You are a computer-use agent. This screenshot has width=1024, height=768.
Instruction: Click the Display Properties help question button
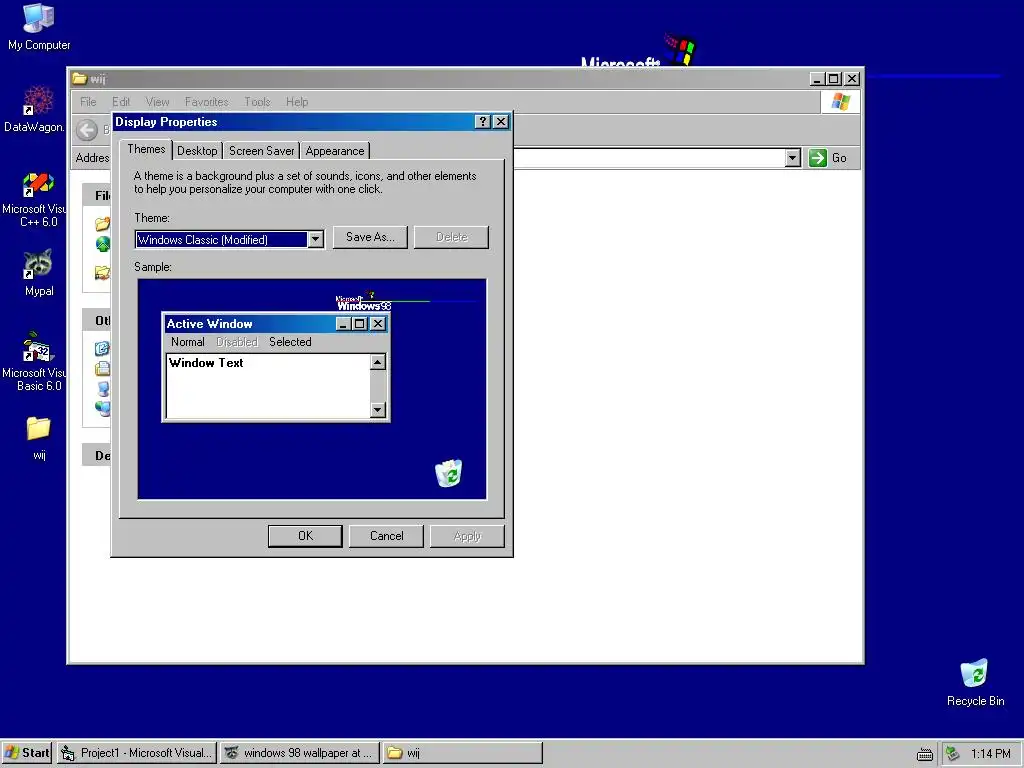482,121
